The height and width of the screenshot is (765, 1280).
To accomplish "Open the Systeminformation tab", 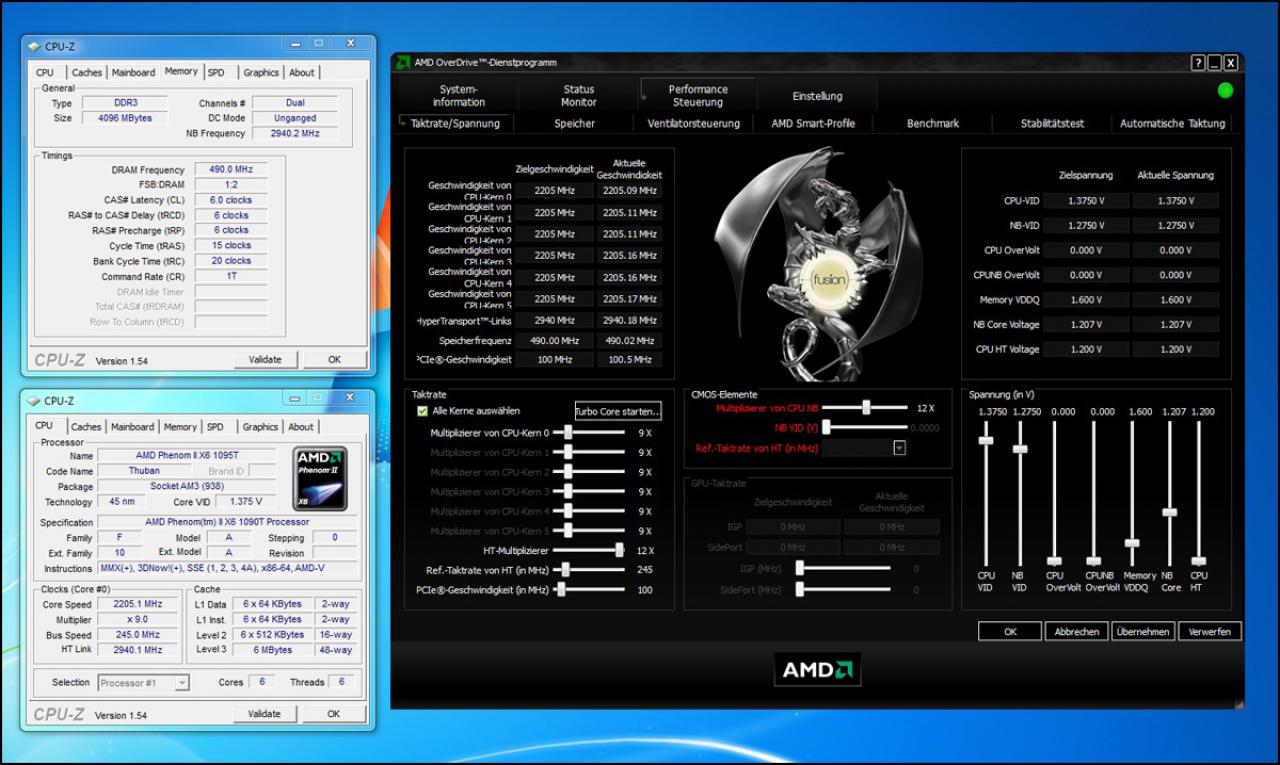I will click(459, 96).
